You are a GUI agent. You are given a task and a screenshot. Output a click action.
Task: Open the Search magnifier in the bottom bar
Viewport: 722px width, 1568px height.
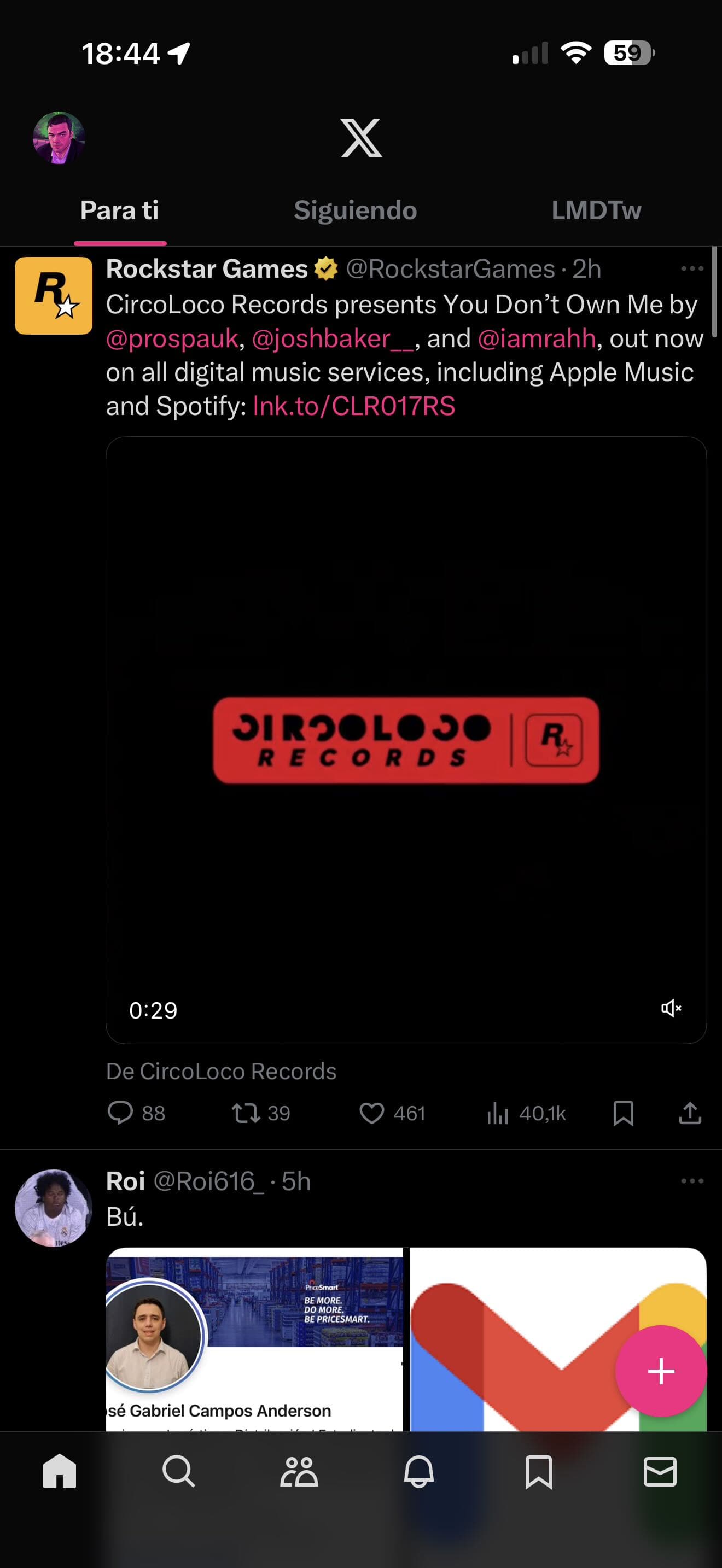[x=179, y=1471]
